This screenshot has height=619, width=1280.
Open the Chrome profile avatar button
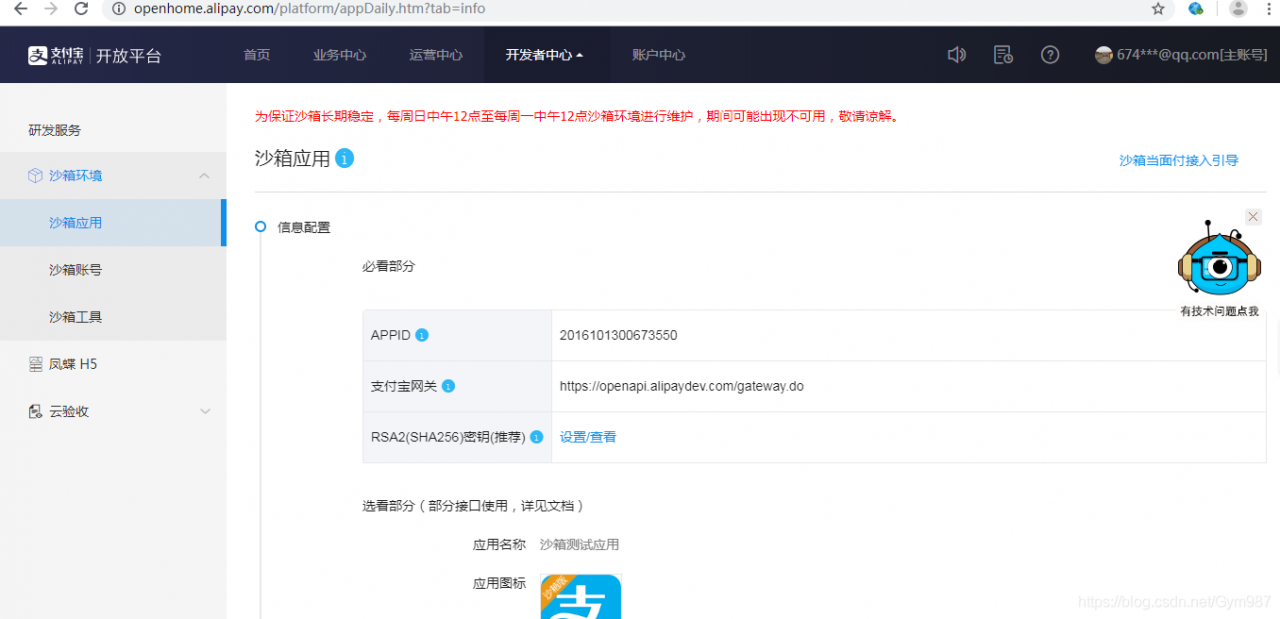coord(1238,9)
